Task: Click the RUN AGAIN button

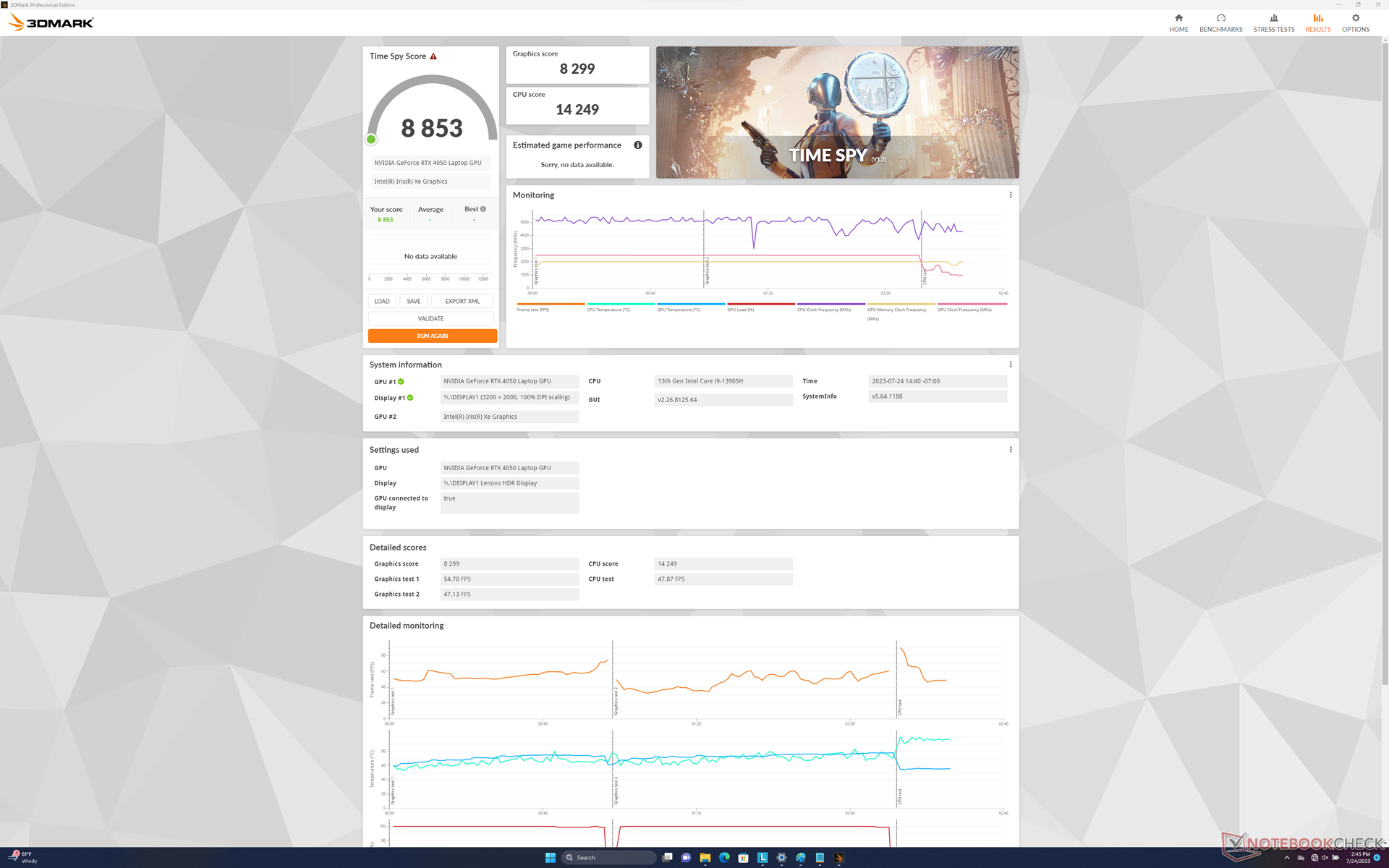Action: (x=433, y=336)
